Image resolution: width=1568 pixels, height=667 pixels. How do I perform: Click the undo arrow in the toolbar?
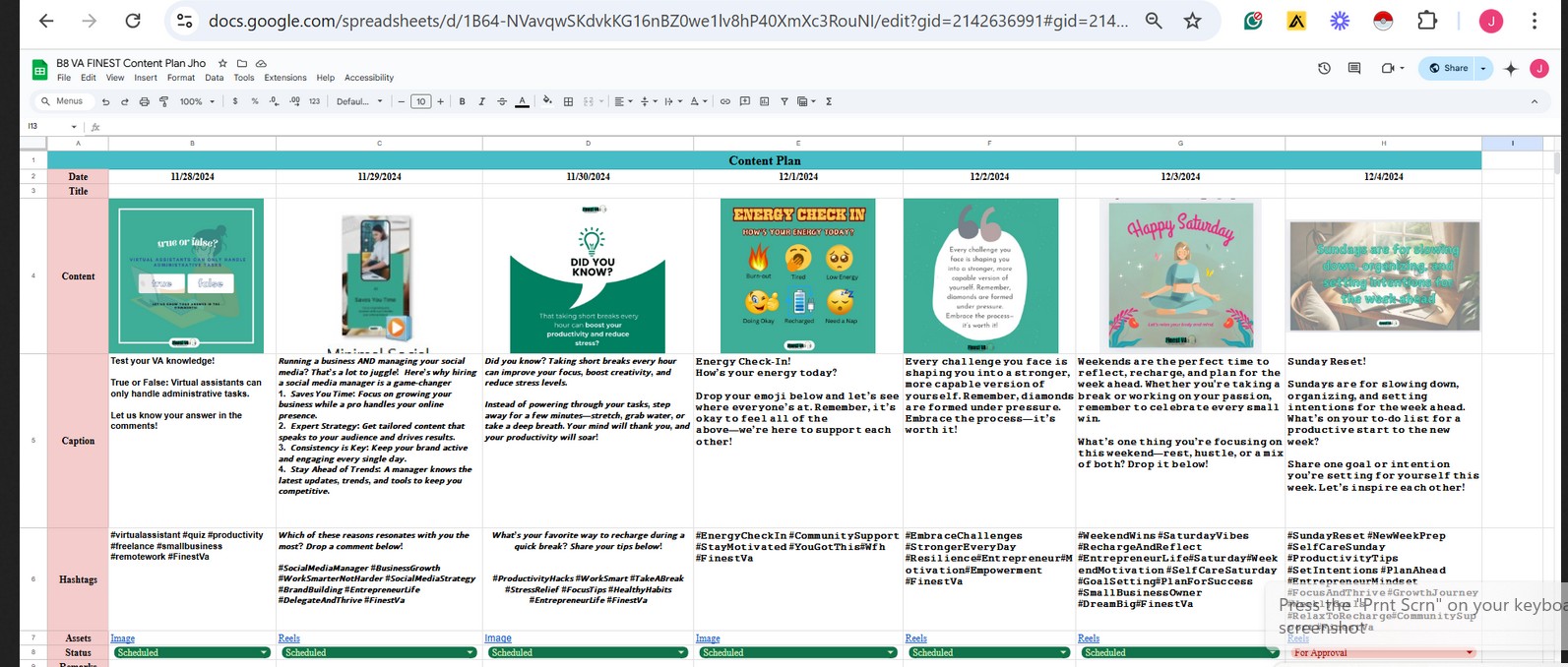(x=105, y=101)
